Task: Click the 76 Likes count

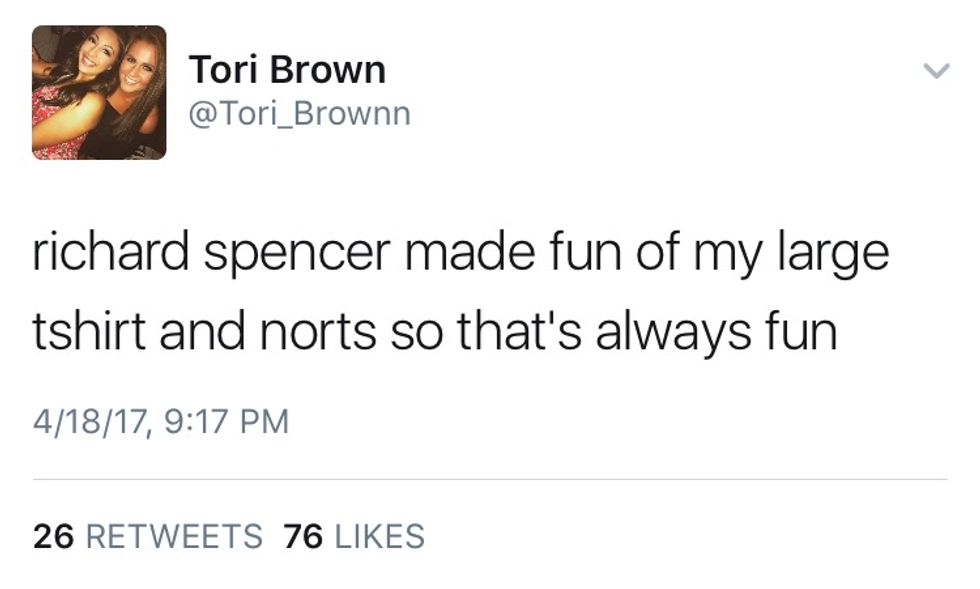Action: (354, 537)
